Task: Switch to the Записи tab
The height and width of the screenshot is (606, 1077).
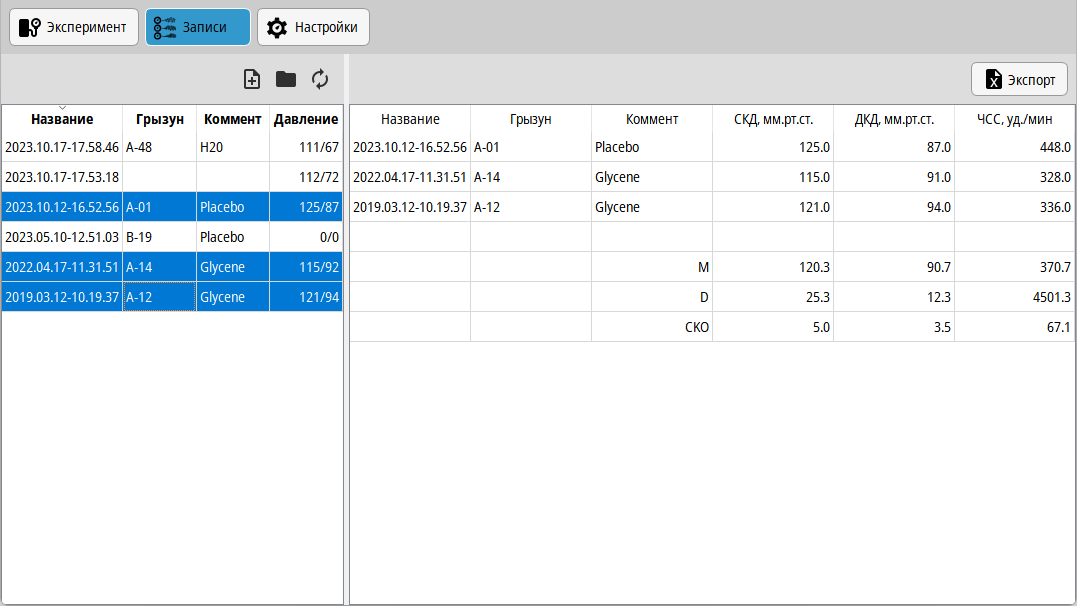Action: click(198, 27)
